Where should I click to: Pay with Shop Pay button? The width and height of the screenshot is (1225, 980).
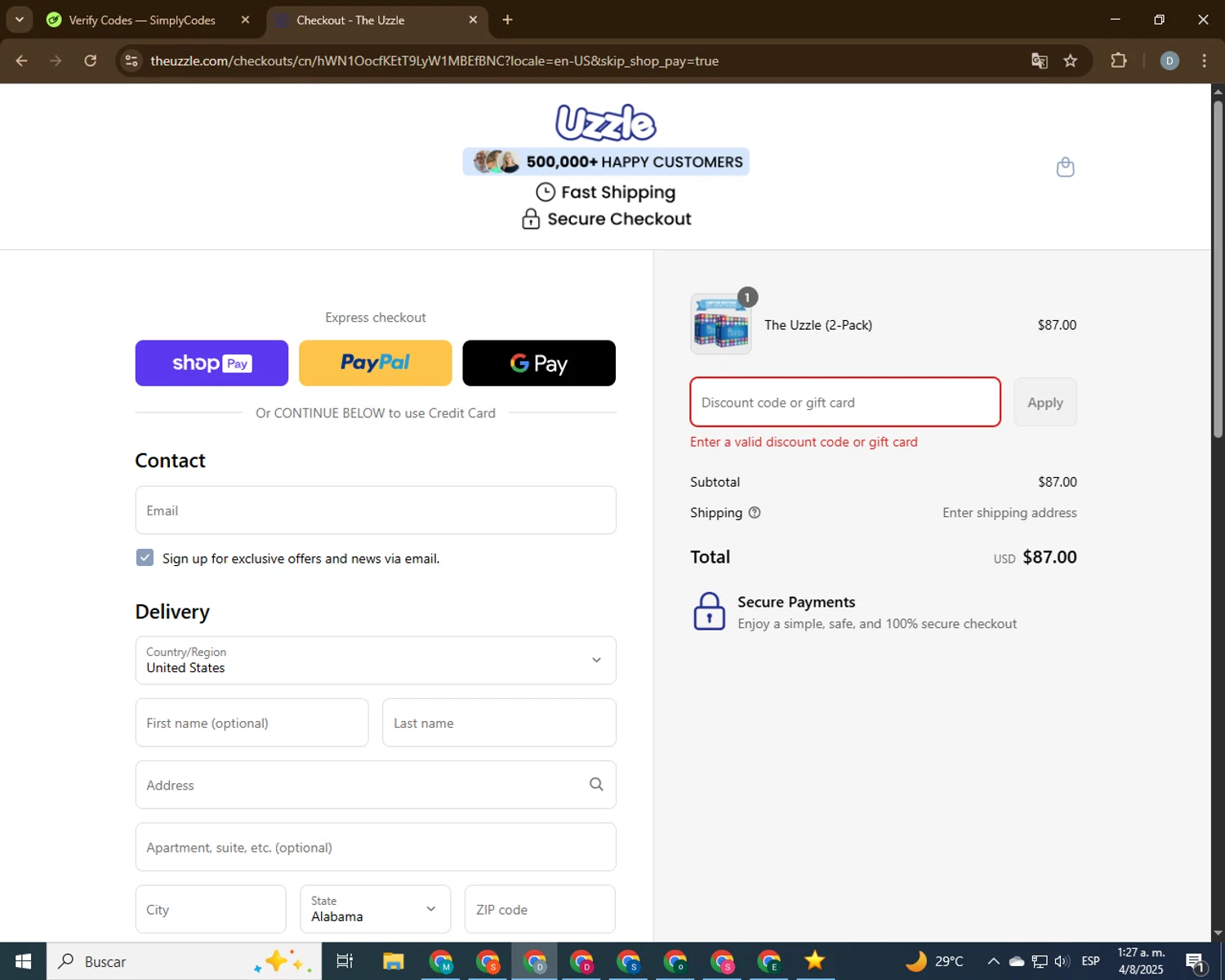pos(212,363)
